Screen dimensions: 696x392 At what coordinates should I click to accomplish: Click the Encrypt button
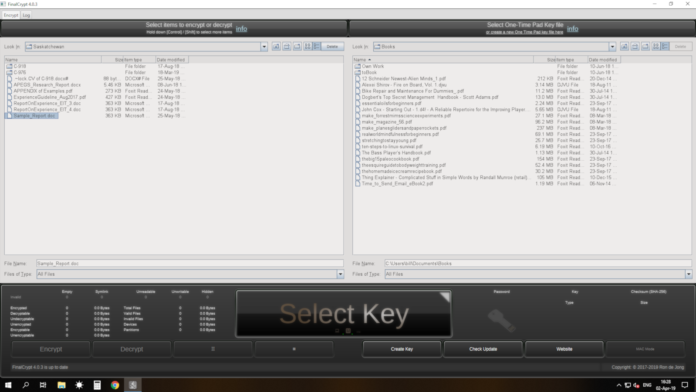coord(51,349)
